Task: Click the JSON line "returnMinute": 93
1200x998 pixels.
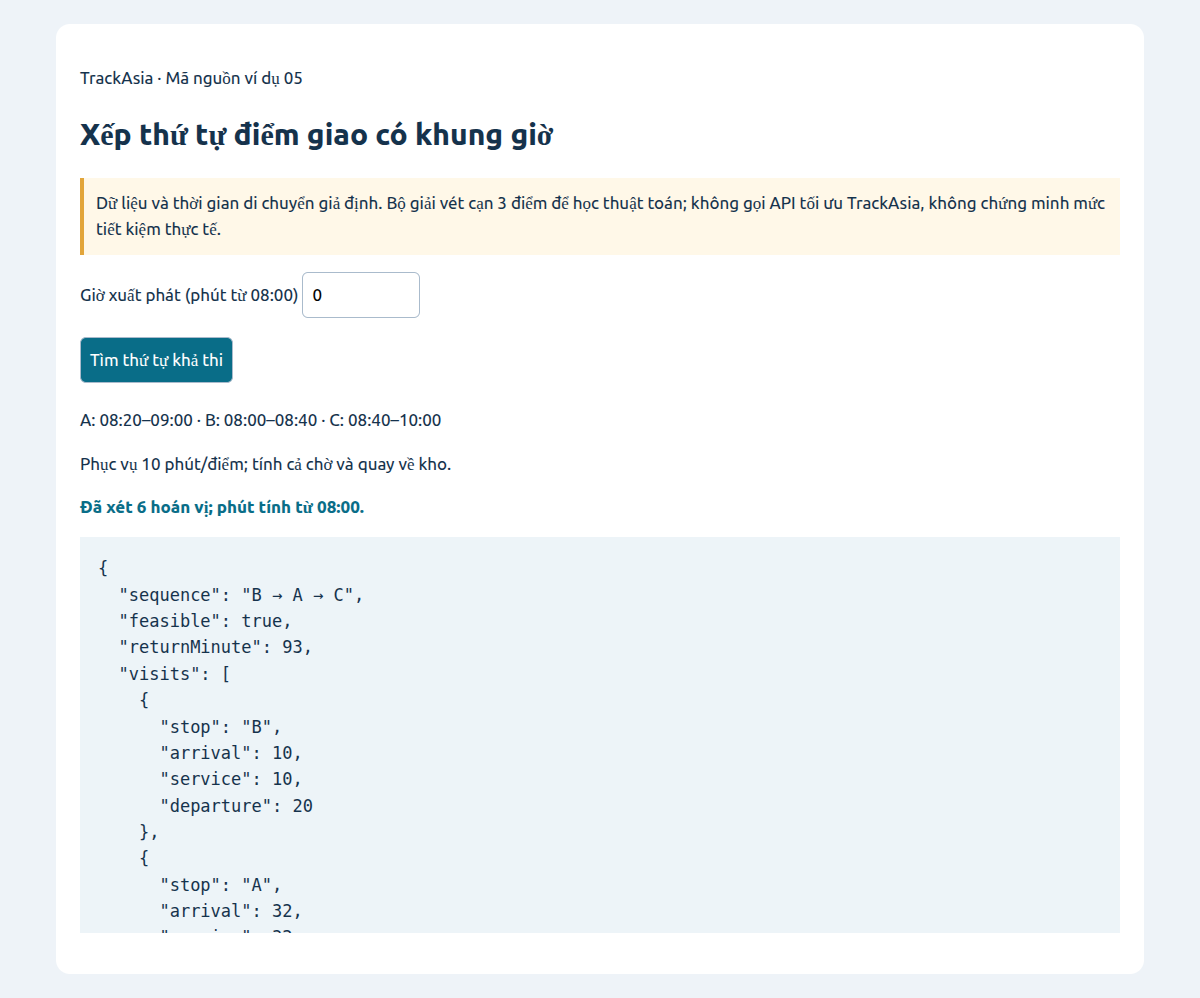Action: (x=216, y=647)
